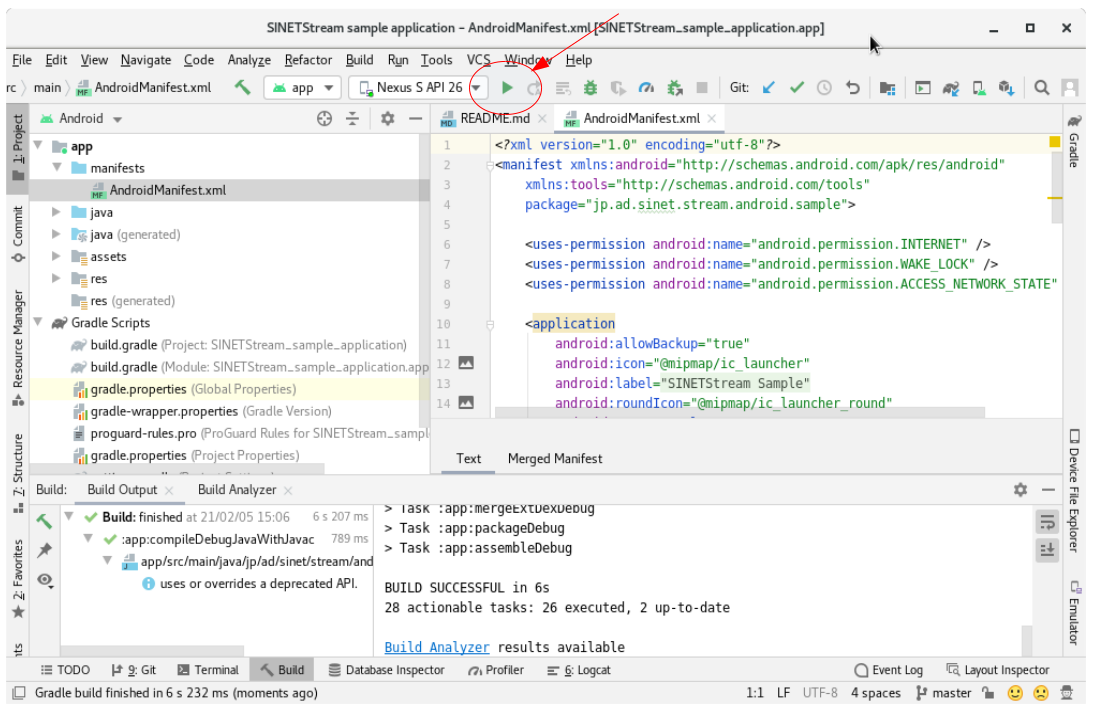Viewport: 1095px width, 714px height.
Task: Open the Tools menu
Action: tap(436, 60)
